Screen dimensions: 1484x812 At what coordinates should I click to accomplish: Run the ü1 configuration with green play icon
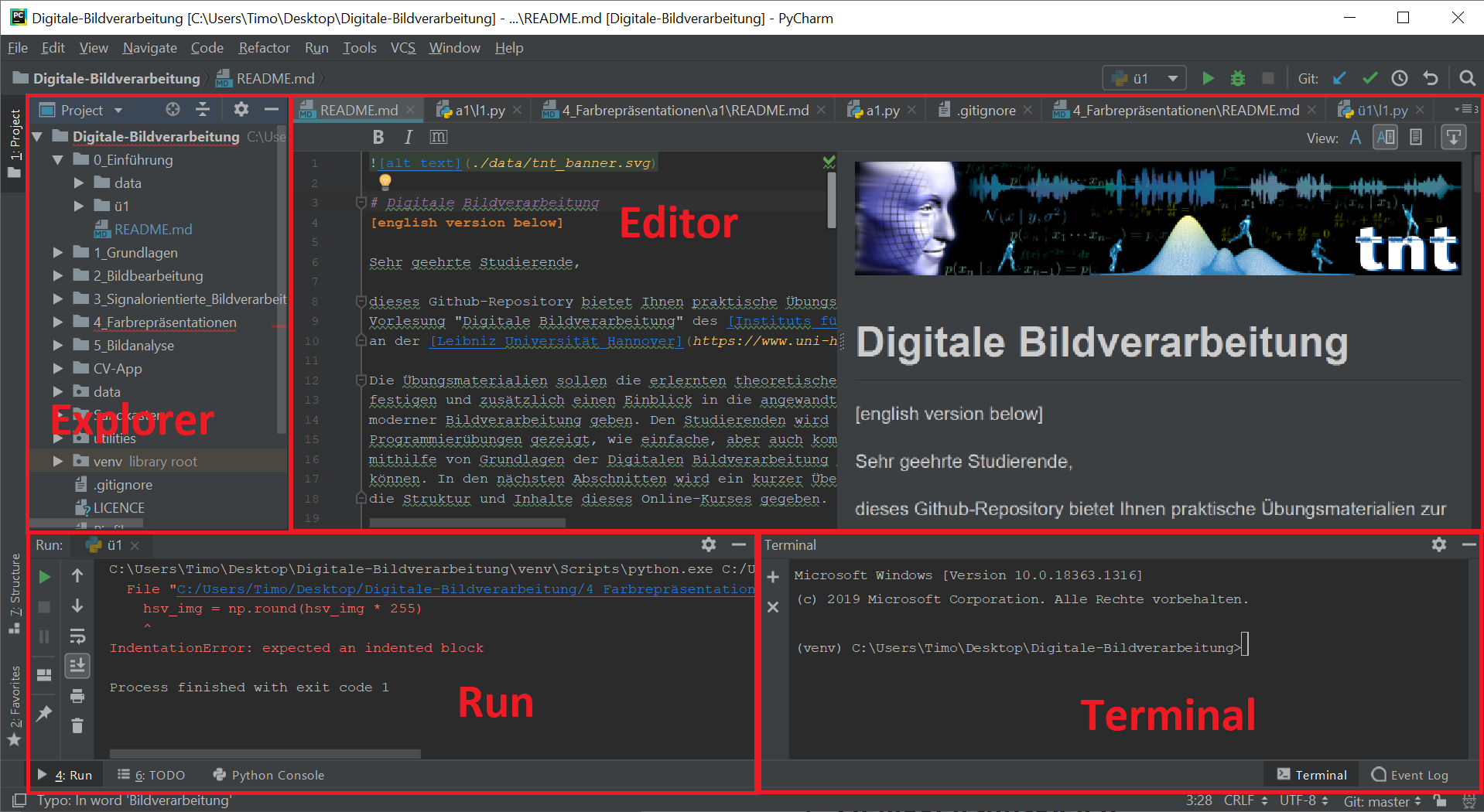[1208, 77]
